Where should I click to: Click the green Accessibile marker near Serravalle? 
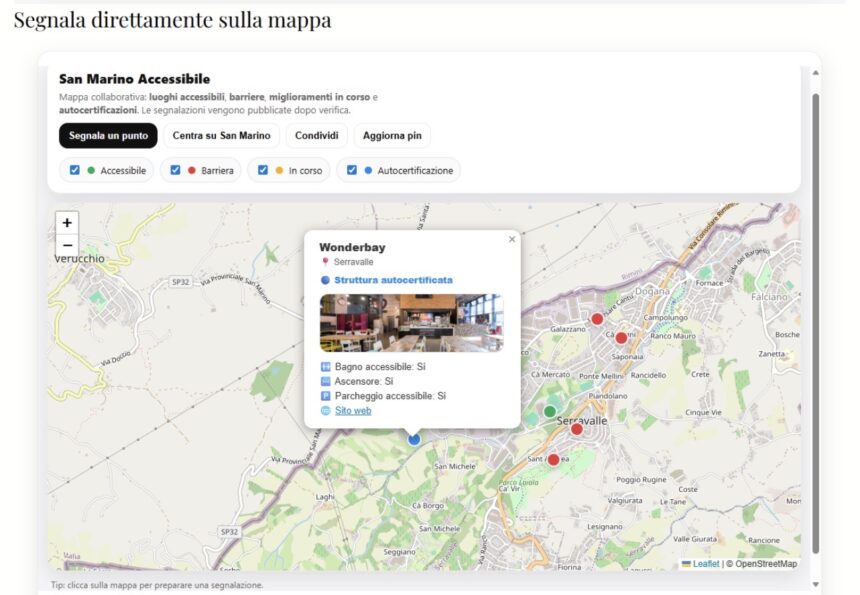pos(549,410)
